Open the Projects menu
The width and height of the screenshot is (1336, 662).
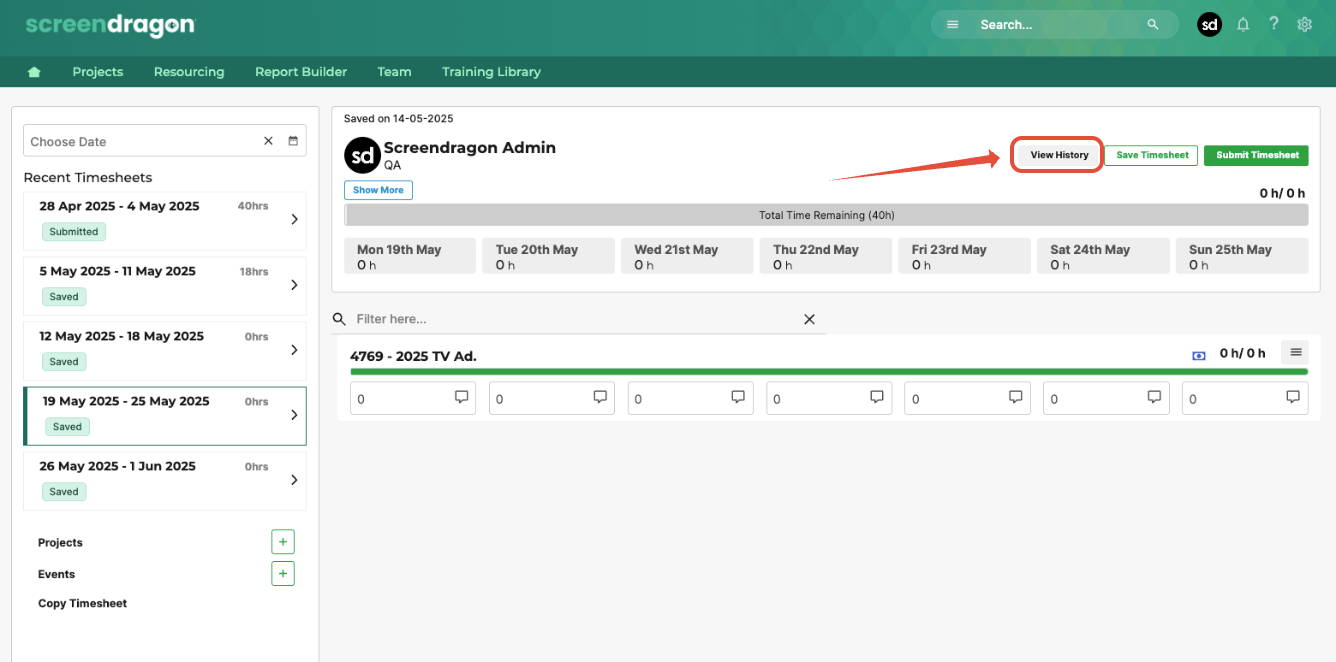(x=98, y=72)
